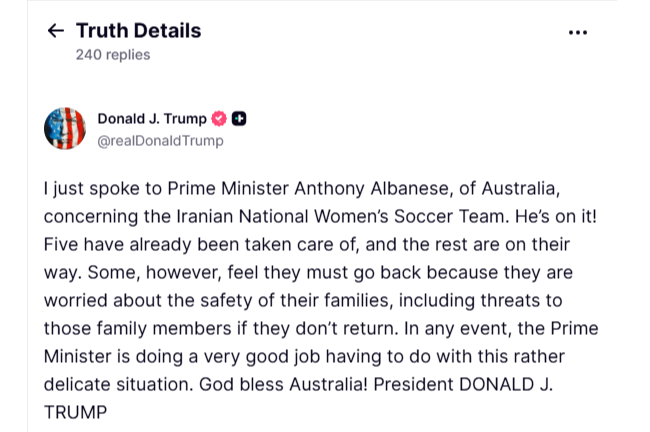Click the 240 replies count
Viewport: 650px width, 432px height.
point(113,55)
